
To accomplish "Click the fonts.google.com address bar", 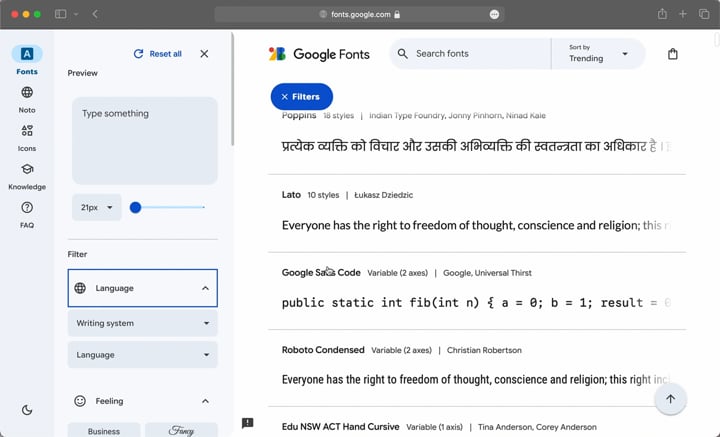I will coord(360,14).
